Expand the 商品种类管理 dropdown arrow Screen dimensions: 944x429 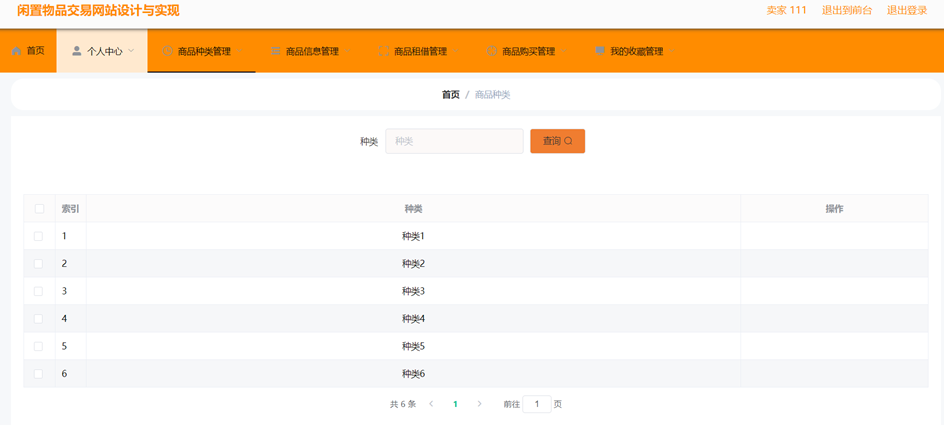(x=239, y=51)
